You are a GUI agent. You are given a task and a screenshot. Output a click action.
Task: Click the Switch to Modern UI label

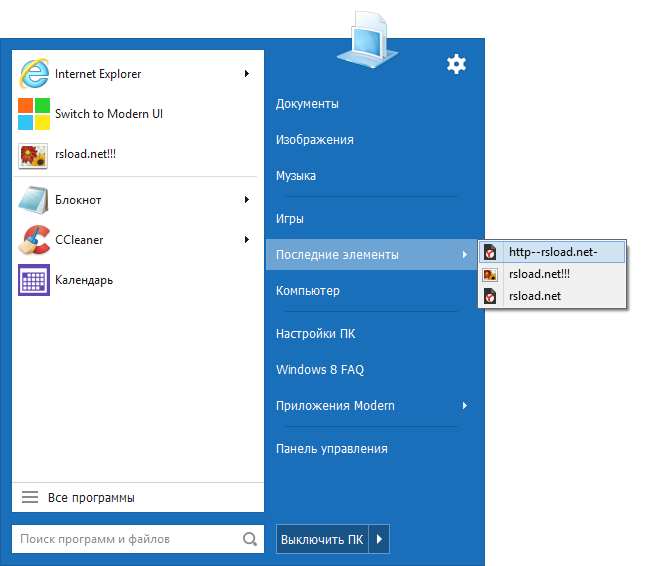(109, 114)
